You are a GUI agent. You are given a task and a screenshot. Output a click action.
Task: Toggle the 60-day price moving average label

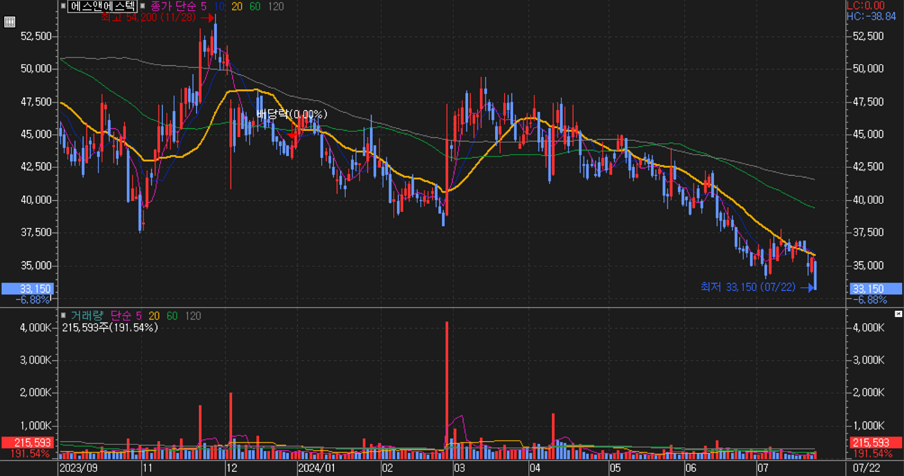(x=254, y=6)
